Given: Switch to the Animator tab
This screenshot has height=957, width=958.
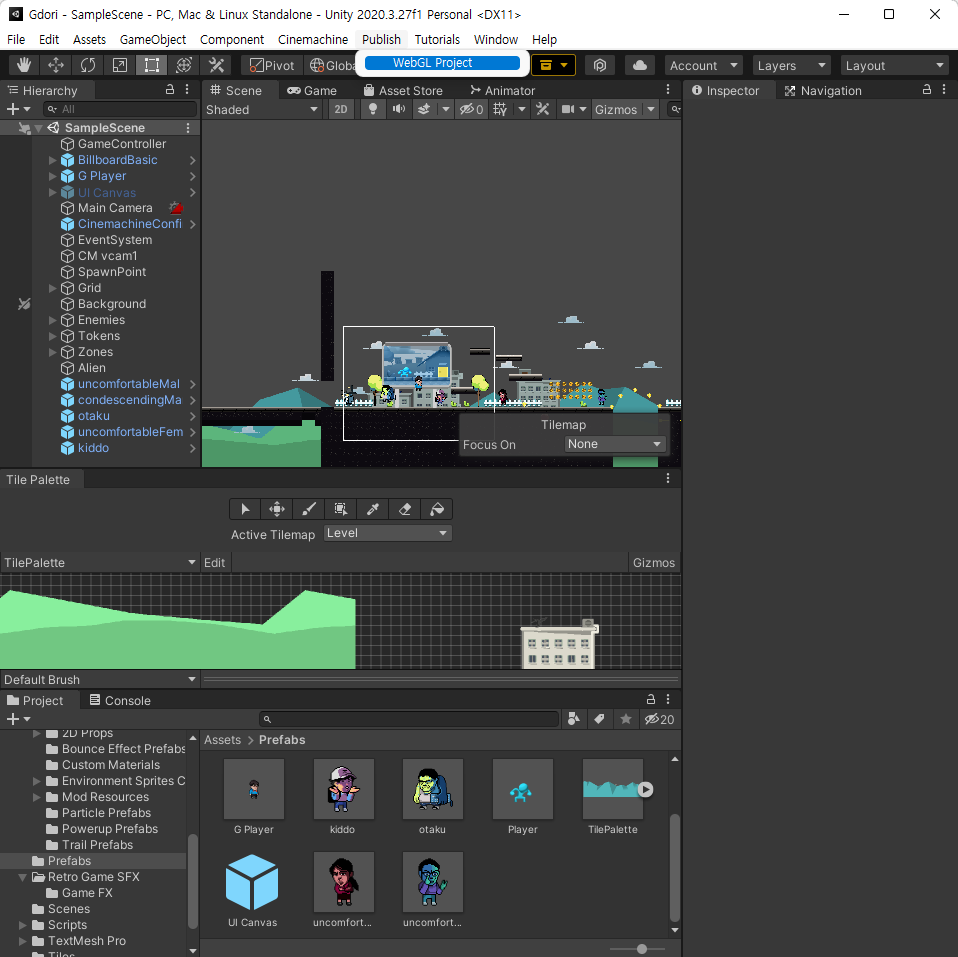Looking at the screenshot, I should coord(502,90).
